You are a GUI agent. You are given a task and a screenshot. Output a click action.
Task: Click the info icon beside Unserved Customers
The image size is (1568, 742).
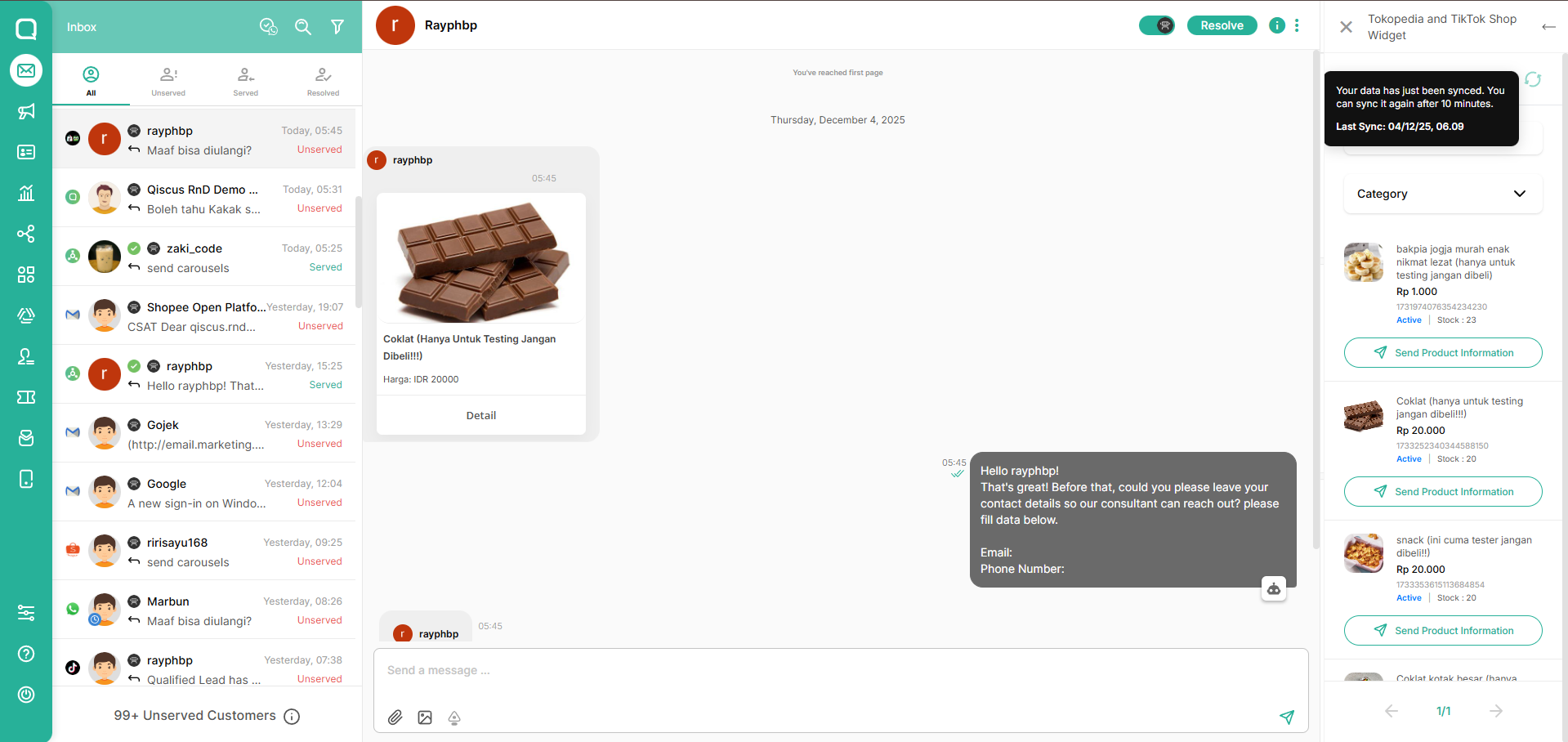(292, 717)
